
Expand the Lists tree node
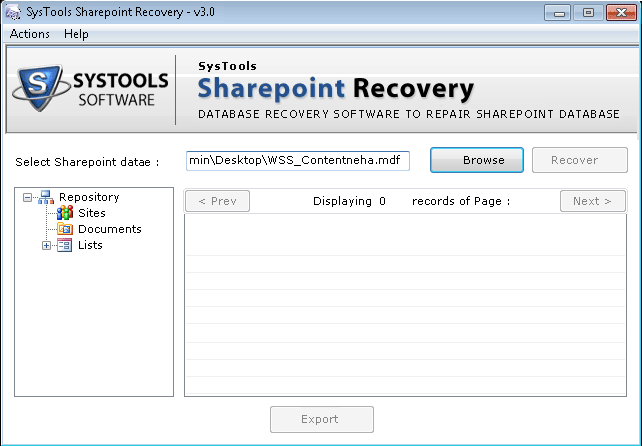pyautogui.click(x=46, y=246)
